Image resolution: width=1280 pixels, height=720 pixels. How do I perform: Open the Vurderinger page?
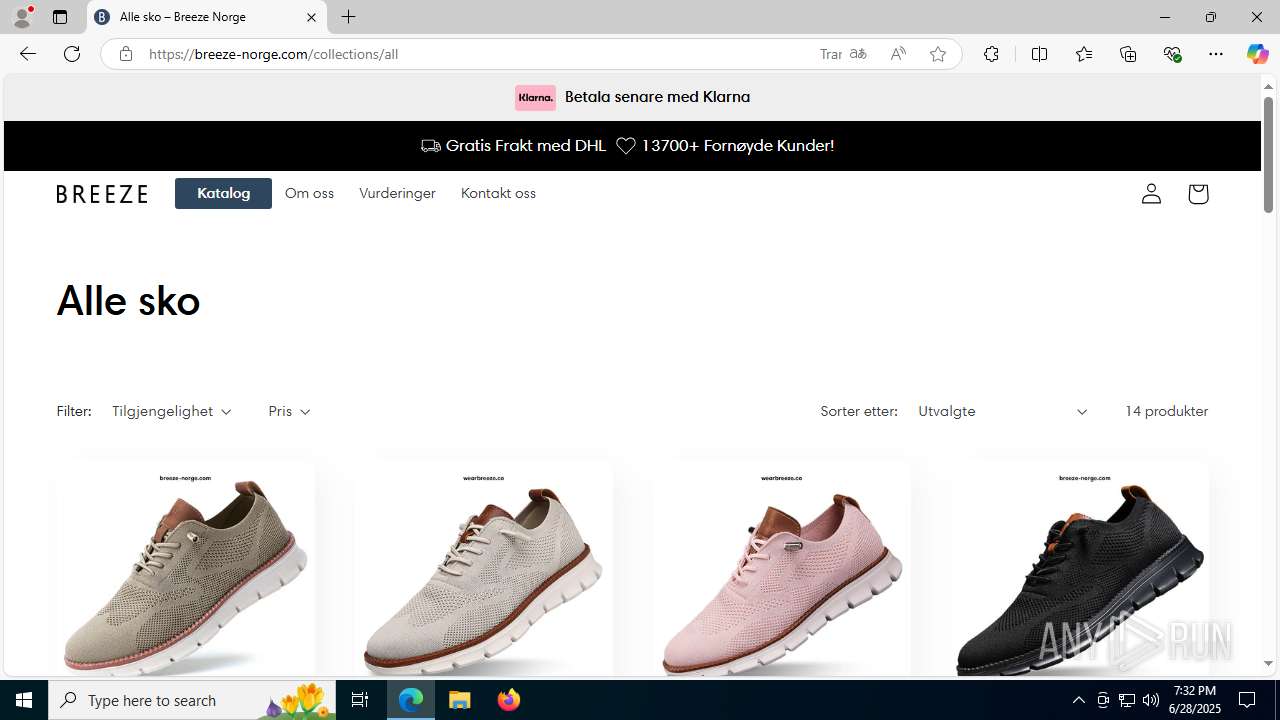397,193
